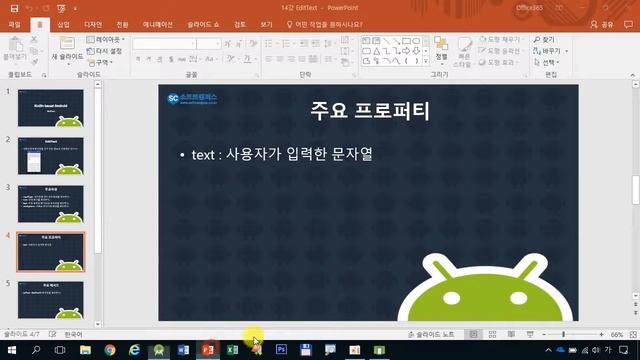The width and height of the screenshot is (640, 360).
Task: Click the Share (공유) button
Action: (x=602, y=24)
